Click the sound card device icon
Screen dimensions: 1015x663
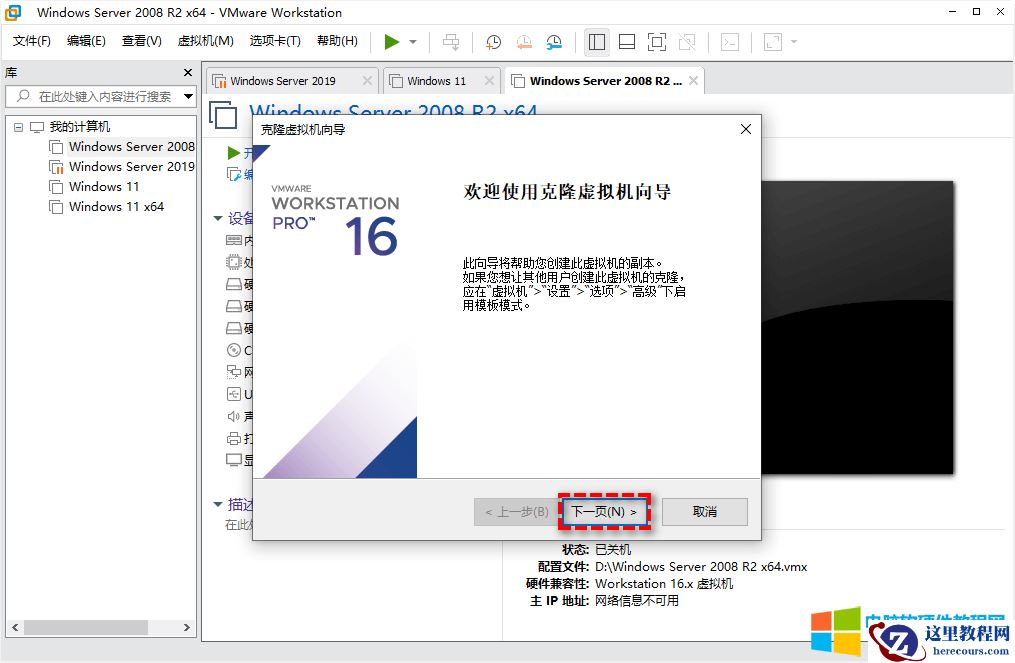[x=234, y=416]
